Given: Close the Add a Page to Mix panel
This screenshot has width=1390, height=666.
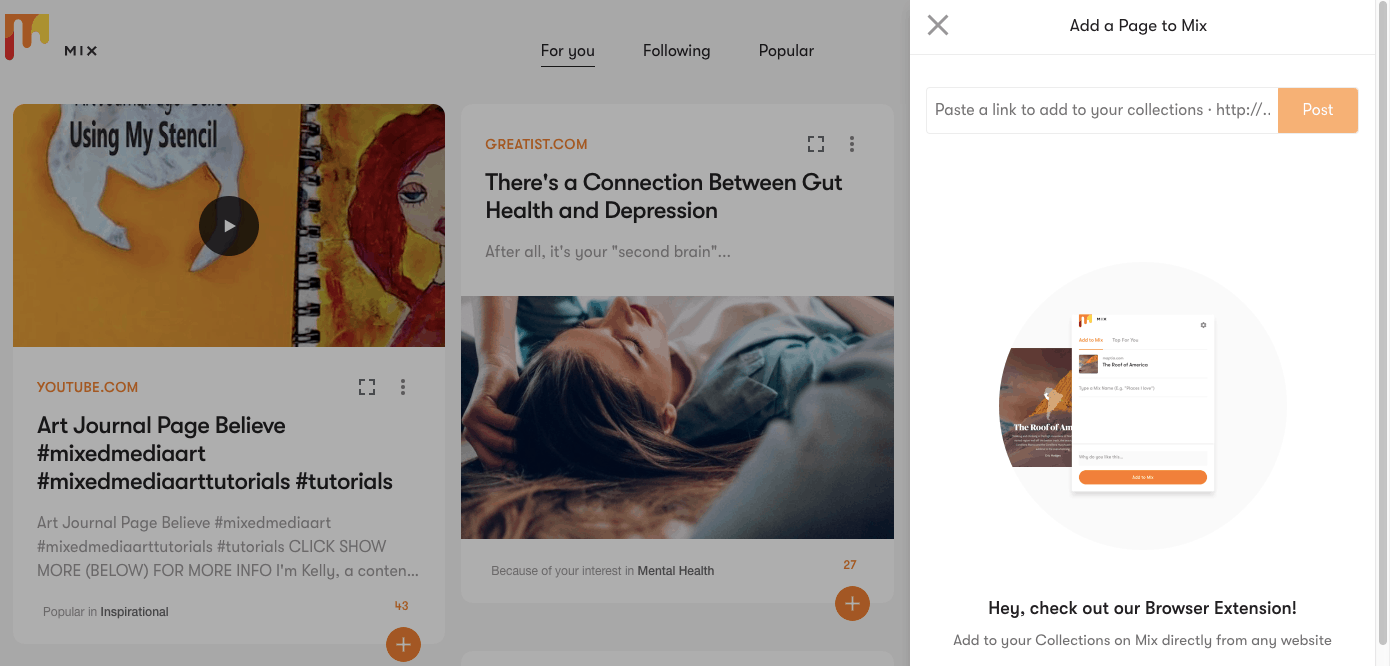Looking at the screenshot, I should tap(938, 25).
